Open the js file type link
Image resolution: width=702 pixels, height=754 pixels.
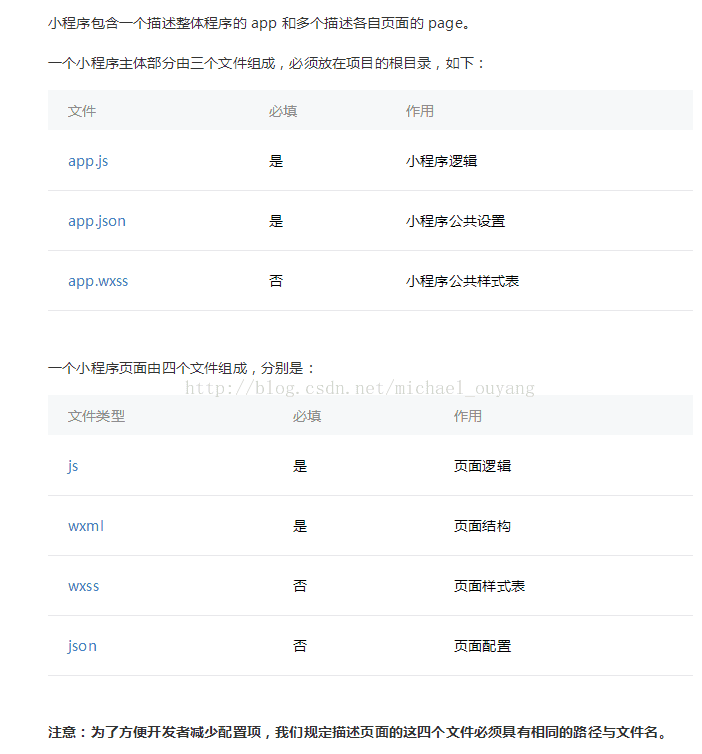tap(73, 466)
